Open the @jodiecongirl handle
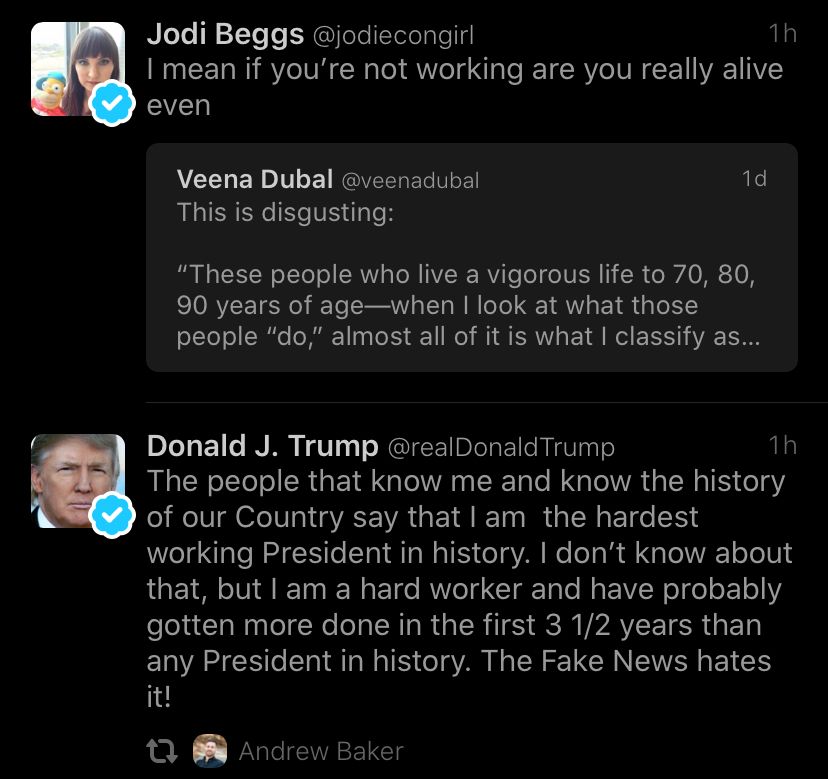The width and height of the screenshot is (828, 779). coord(393,36)
